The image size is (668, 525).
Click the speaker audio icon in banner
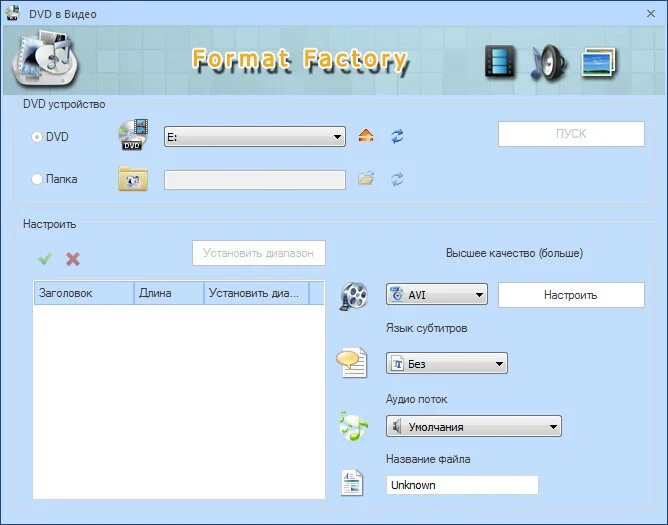tap(548, 62)
